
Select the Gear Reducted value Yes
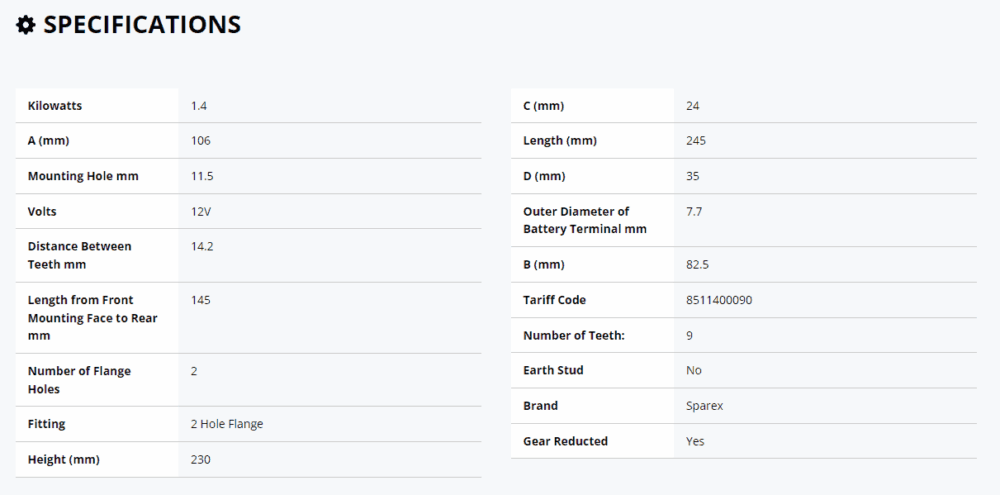click(x=695, y=441)
